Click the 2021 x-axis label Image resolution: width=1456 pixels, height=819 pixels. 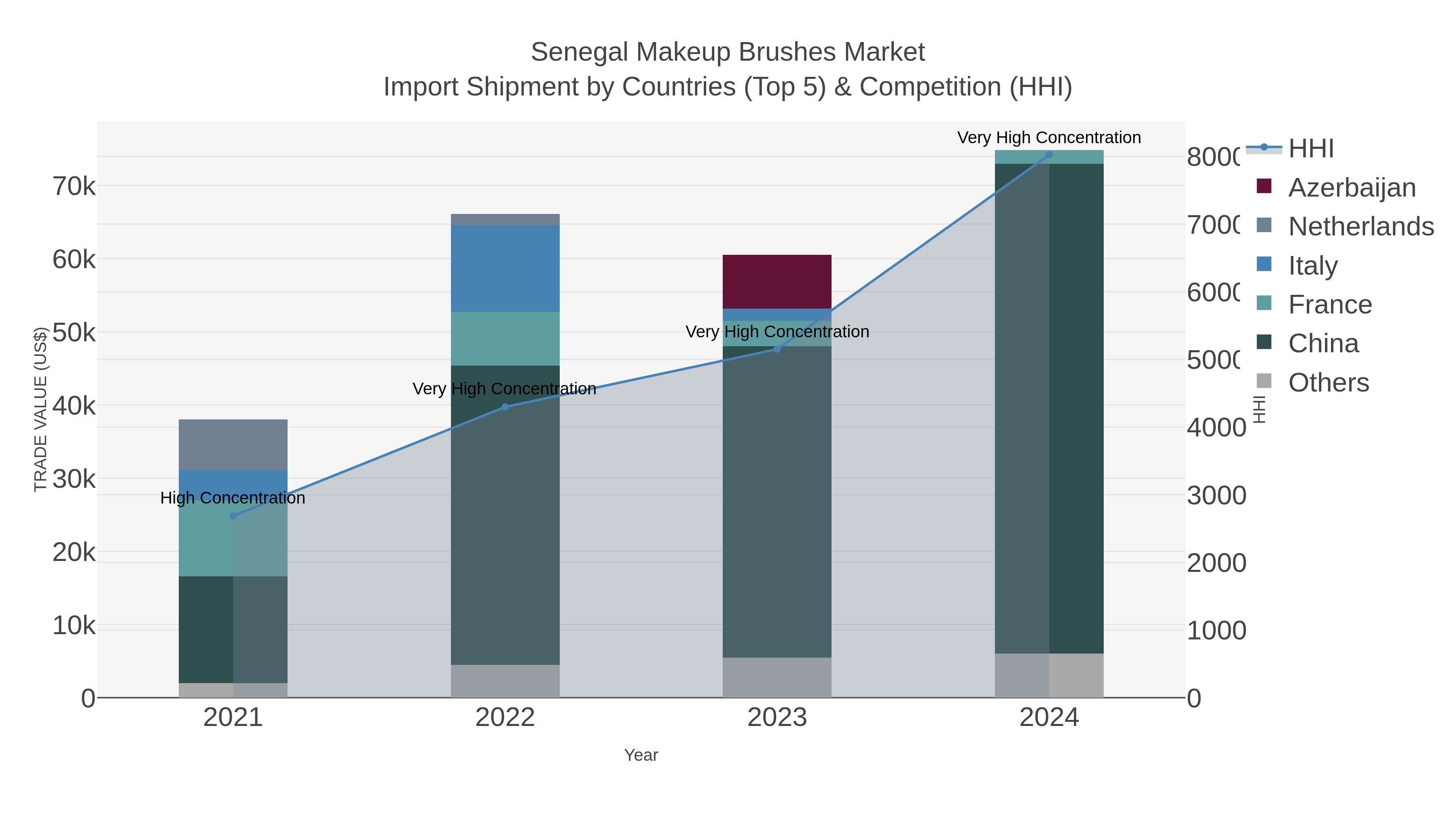tap(233, 718)
